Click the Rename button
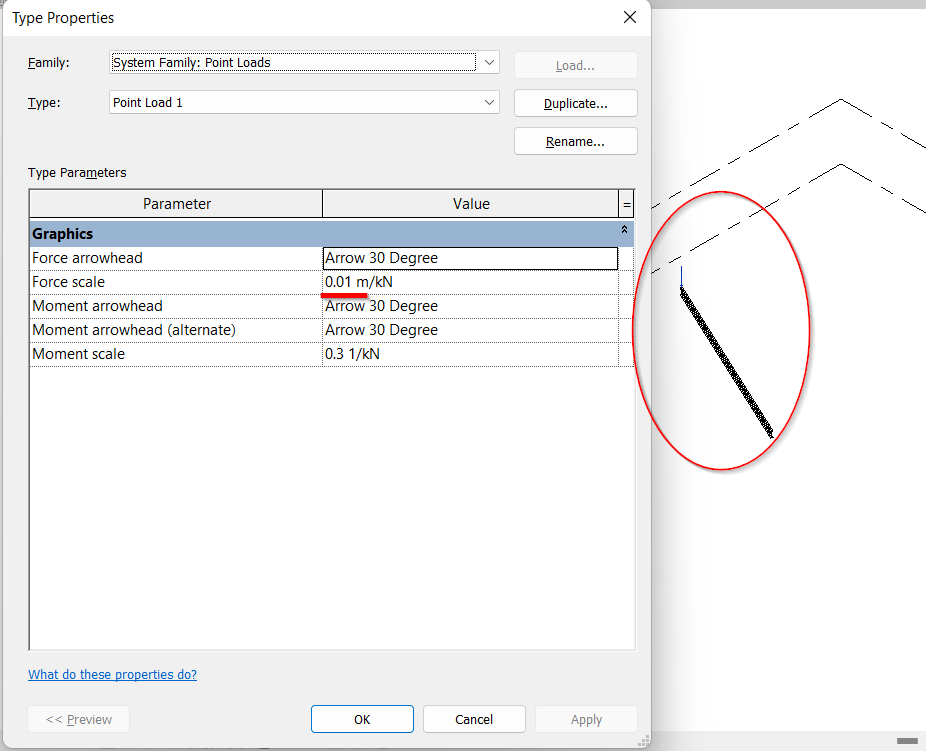The width and height of the screenshot is (926, 751). [575, 141]
